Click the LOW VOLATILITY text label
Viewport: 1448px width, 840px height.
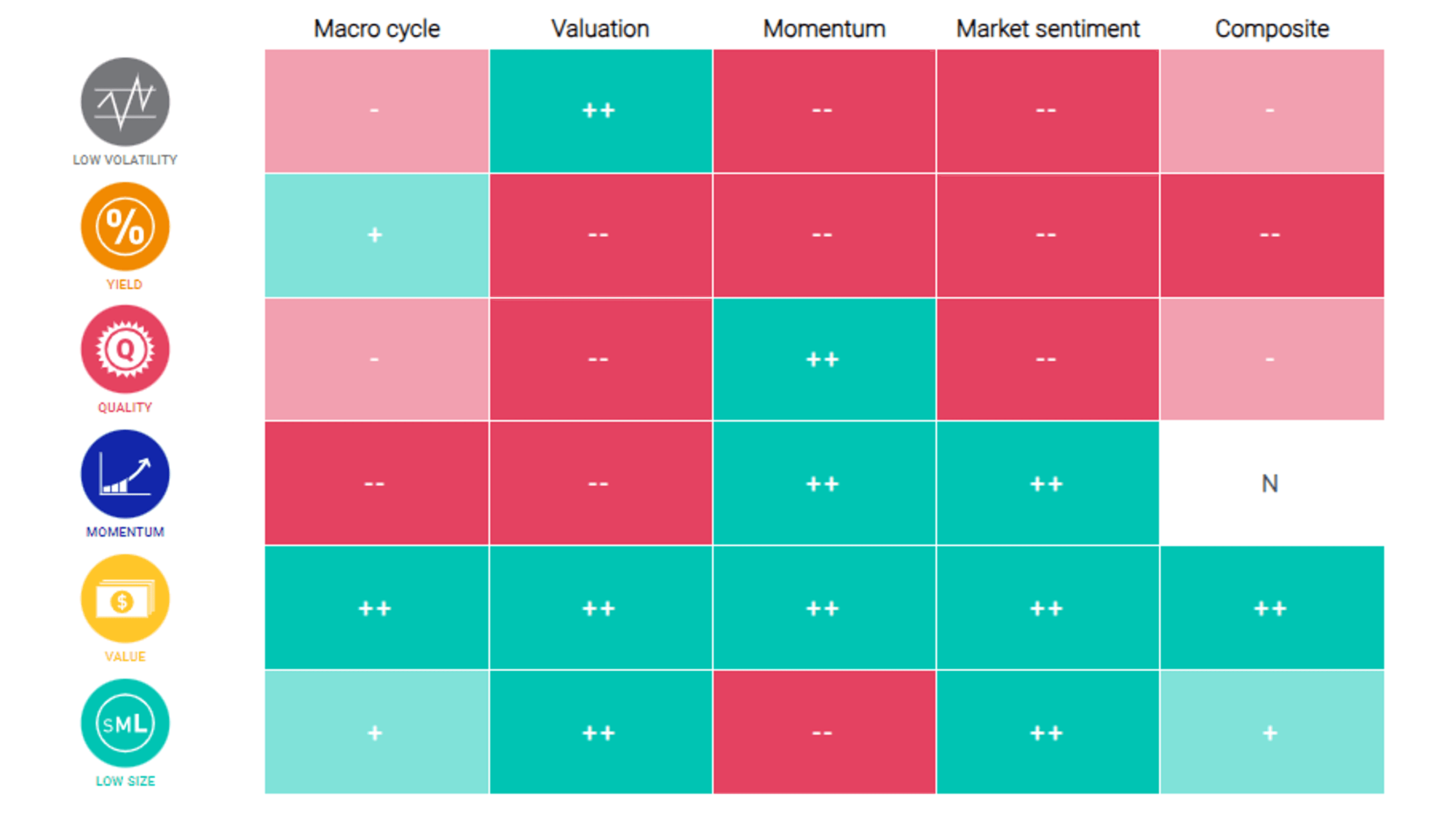125,160
